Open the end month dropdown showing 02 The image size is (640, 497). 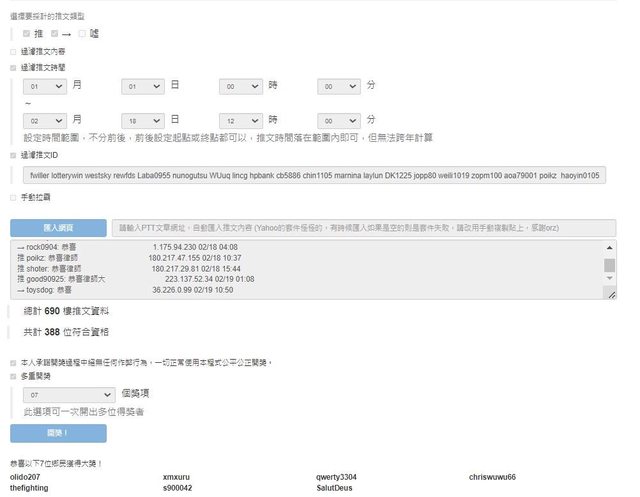click(45, 119)
